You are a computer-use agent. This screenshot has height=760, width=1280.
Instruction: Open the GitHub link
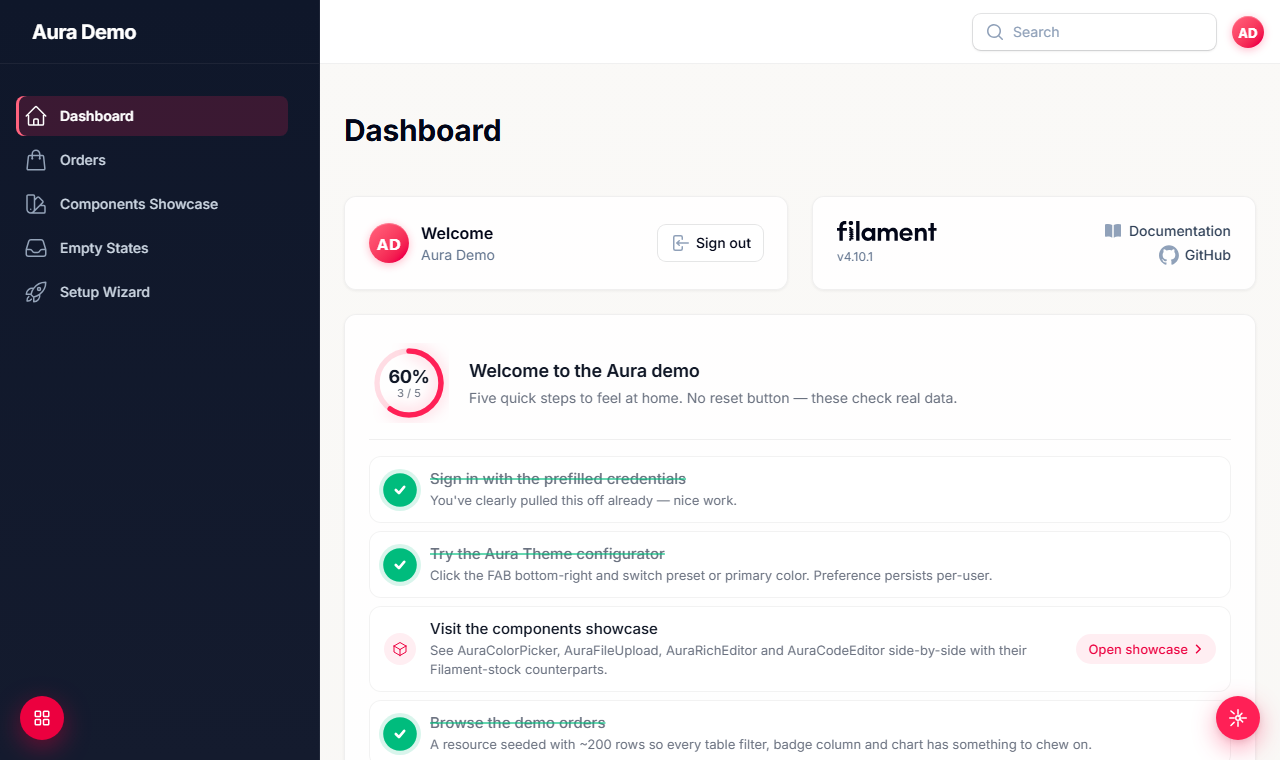coord(1195,255)
